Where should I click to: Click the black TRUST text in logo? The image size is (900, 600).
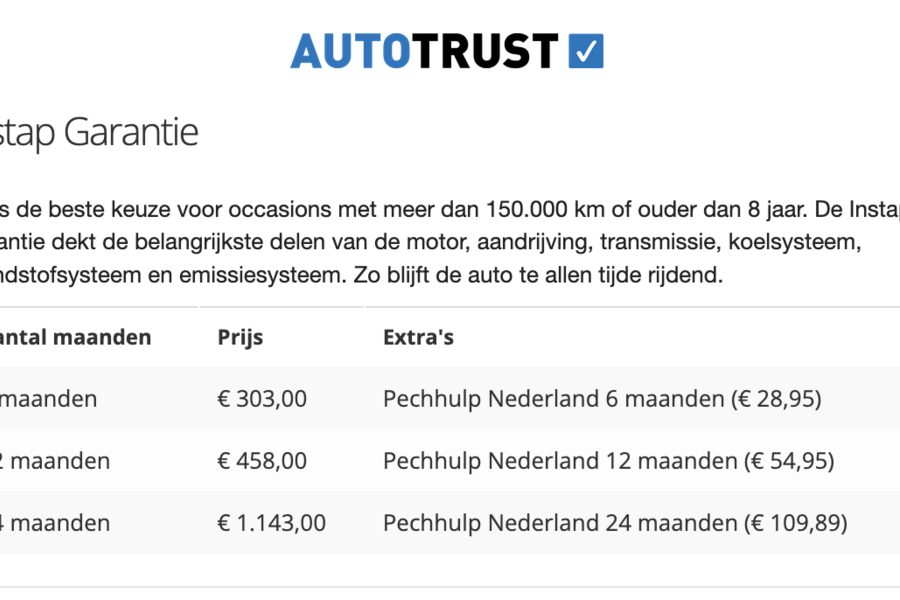(x=485, y=51)
